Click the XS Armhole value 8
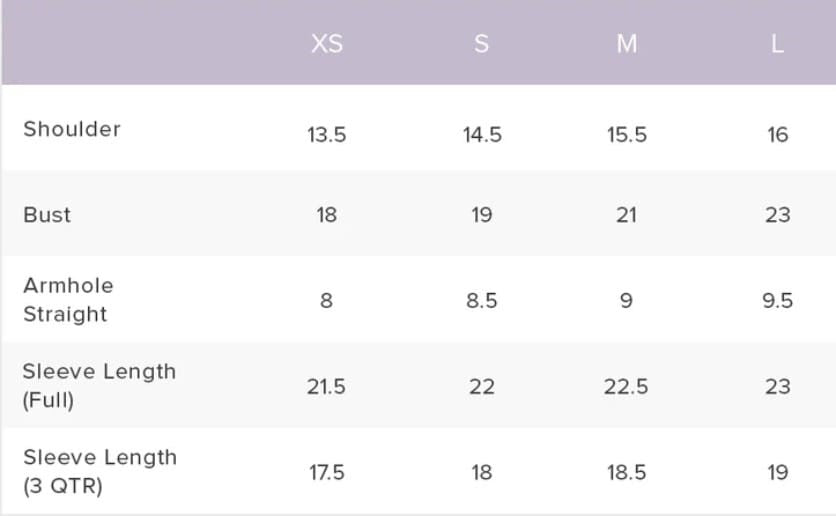 tap(326, 301)
